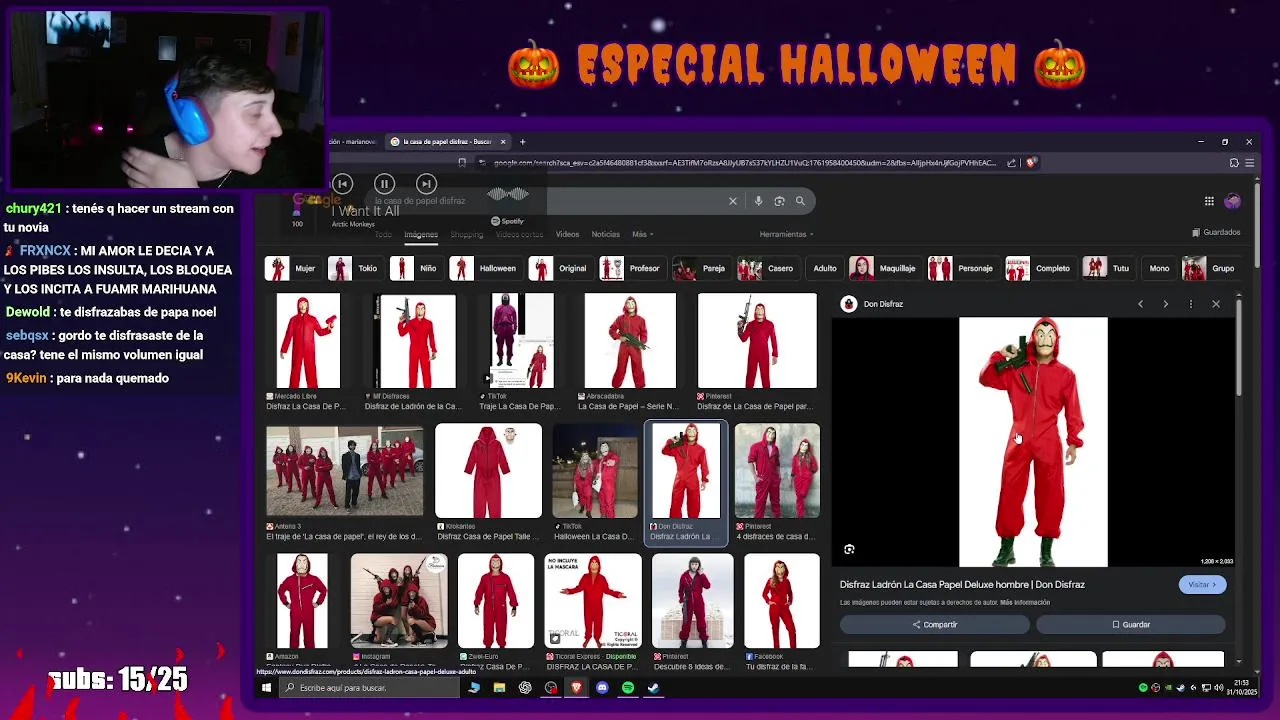Click the Compartir button
Screen dimensions: 1280x720
[x=934, y=625]
